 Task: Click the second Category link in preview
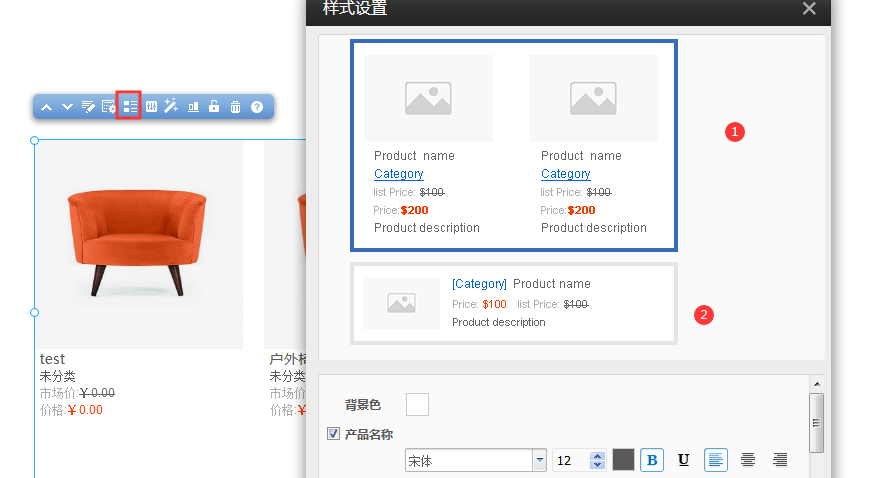565,174
